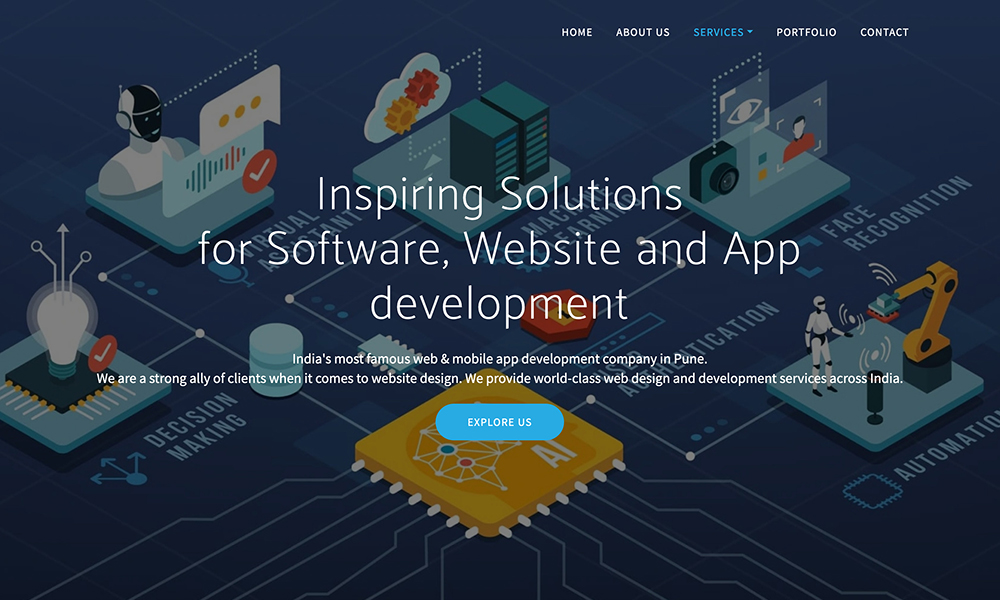Select the white humanoid robot figure

[x=822, y=340]
